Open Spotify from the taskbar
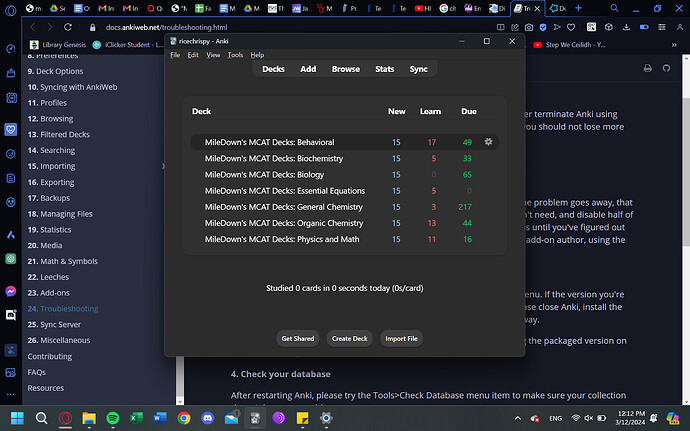690x431 pixels. point(113,418)
